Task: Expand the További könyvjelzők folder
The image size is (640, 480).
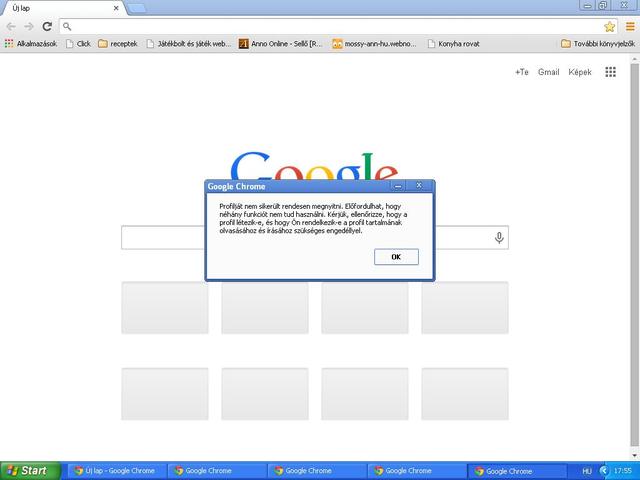Action: (x=598, y=44)
